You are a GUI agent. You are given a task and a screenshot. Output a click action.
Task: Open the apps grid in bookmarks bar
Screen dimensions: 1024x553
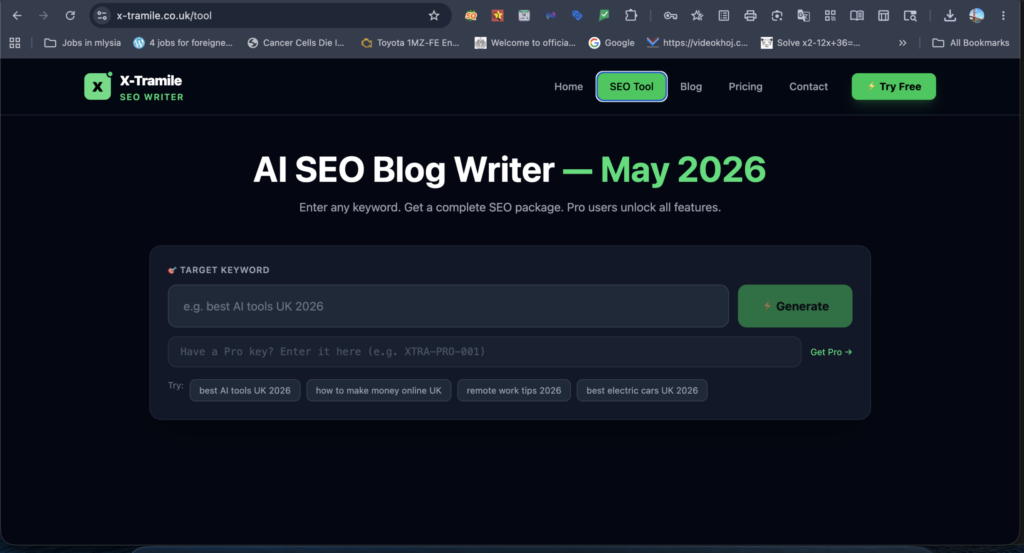click(14, 43)
